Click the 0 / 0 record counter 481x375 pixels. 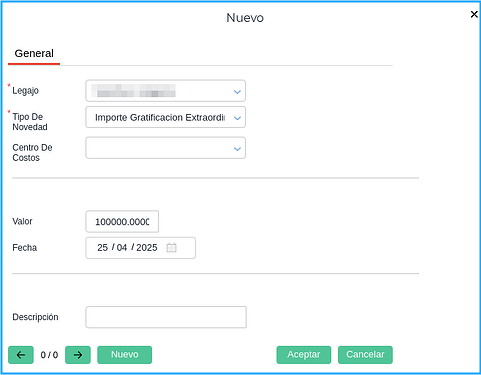click(49, 355)
